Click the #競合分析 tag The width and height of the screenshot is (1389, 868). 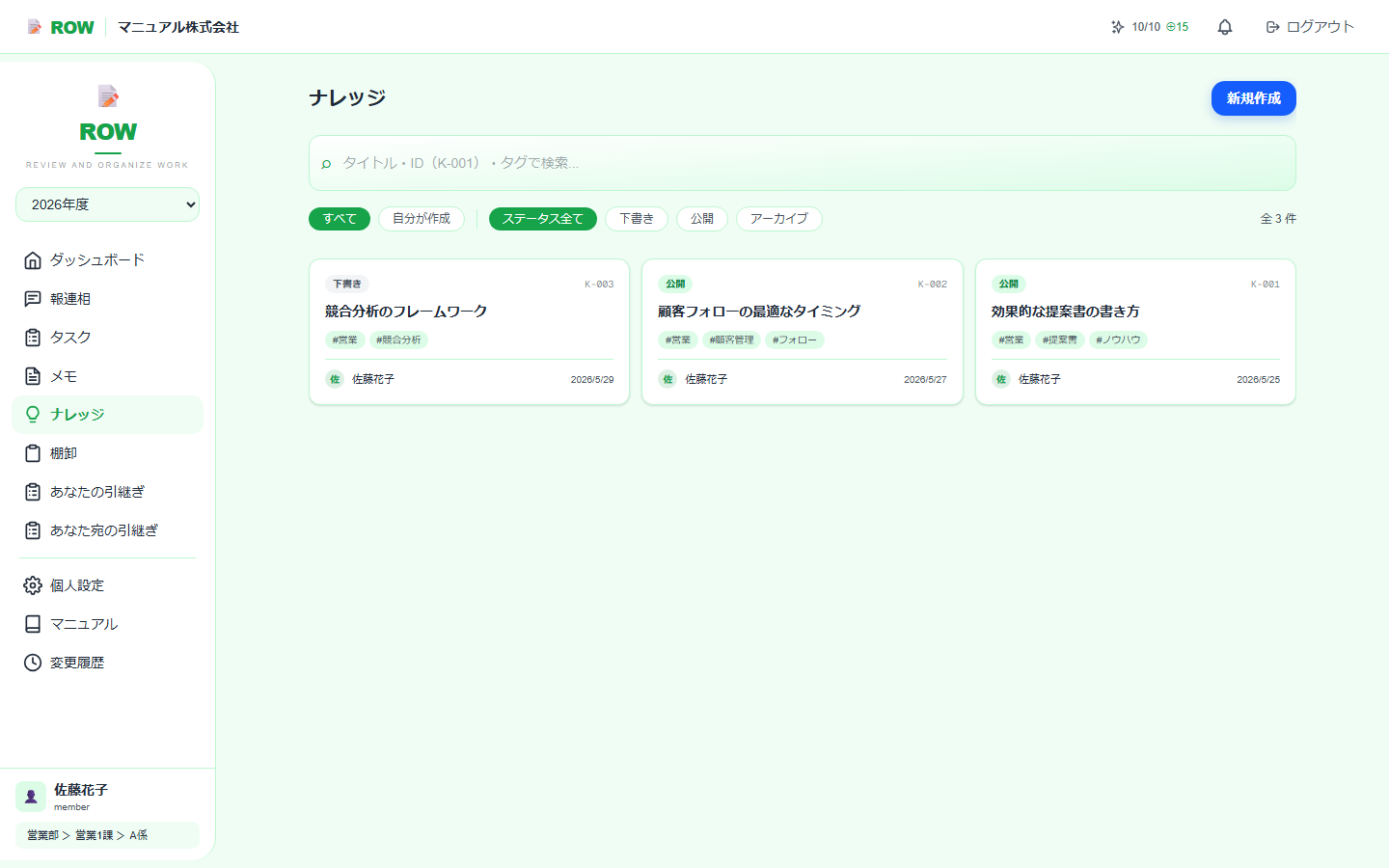399,339
